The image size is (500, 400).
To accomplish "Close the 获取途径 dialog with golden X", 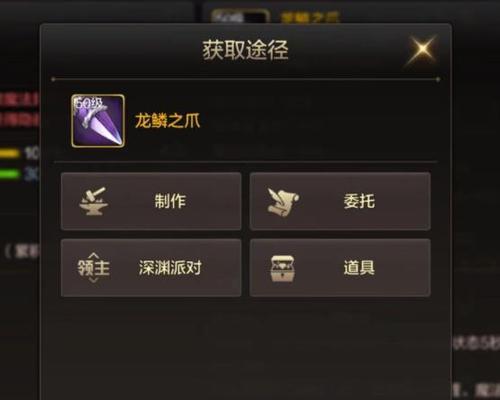I will pos(422,49).
